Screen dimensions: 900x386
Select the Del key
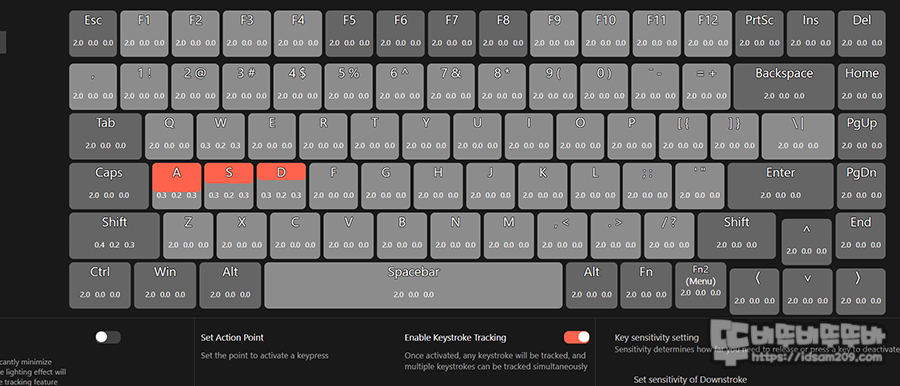[862, 34]
